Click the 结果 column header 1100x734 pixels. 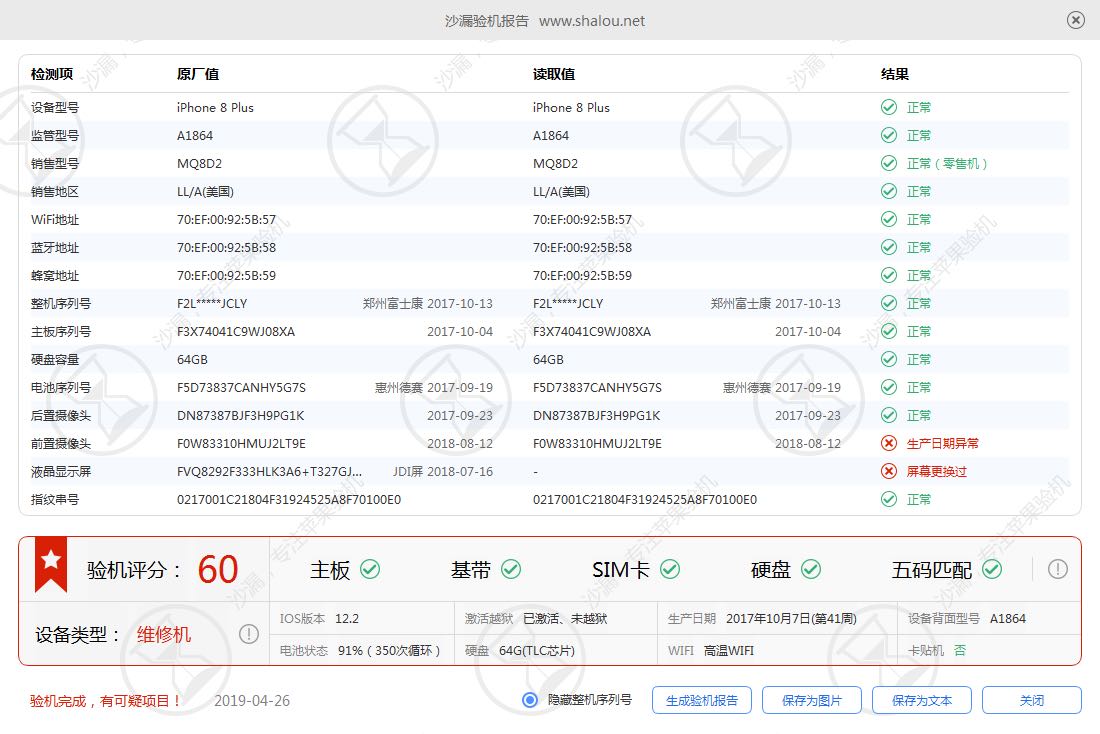895,74
